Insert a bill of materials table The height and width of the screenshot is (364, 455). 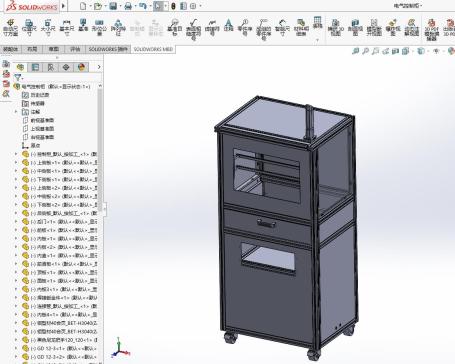click(301, 28)
